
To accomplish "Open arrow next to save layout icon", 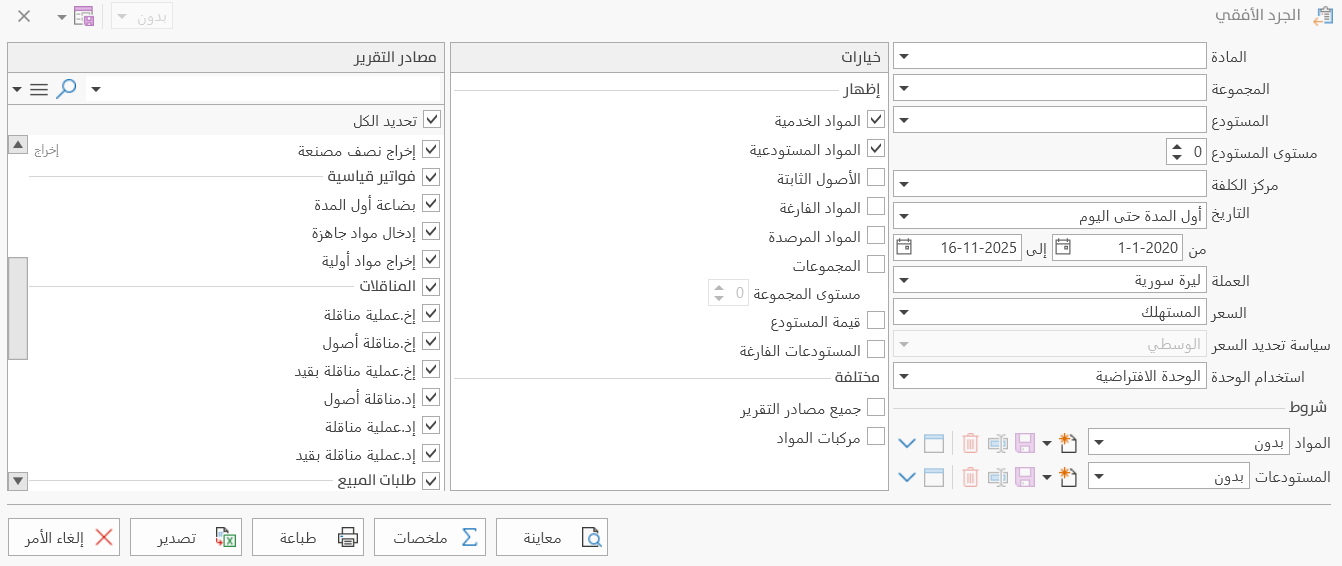I will click(x=61, y=17).
